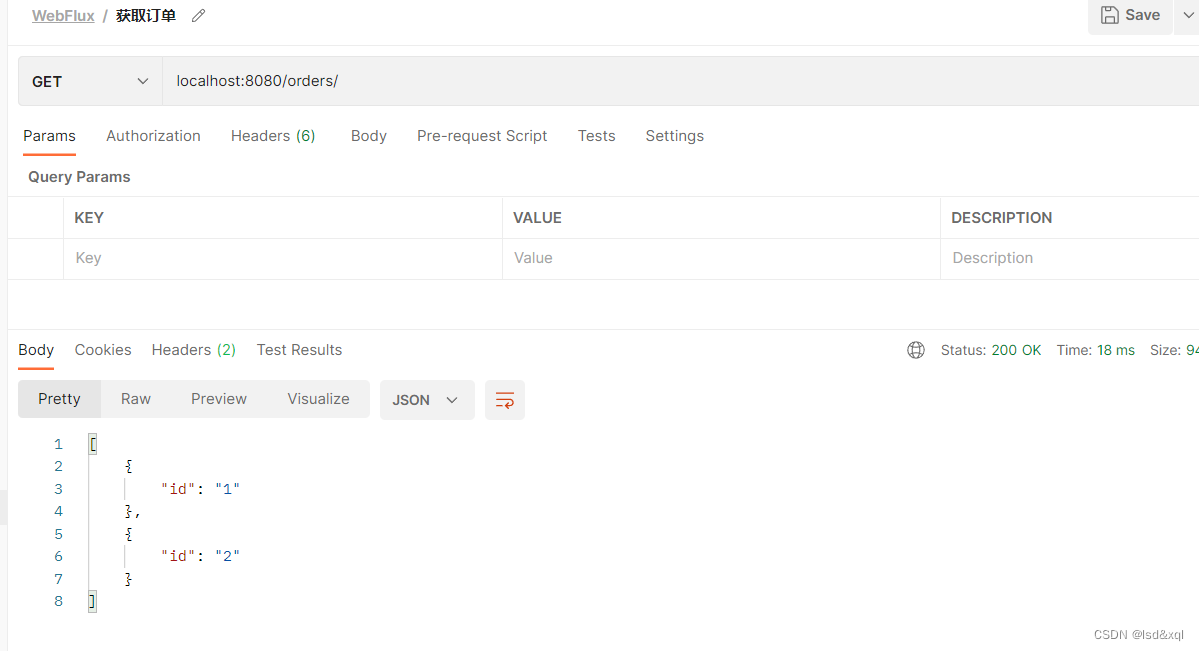Screen dimensions: 1199x651
Task: Expand the arrow next to Save
Action: (x=1188, y=15)
